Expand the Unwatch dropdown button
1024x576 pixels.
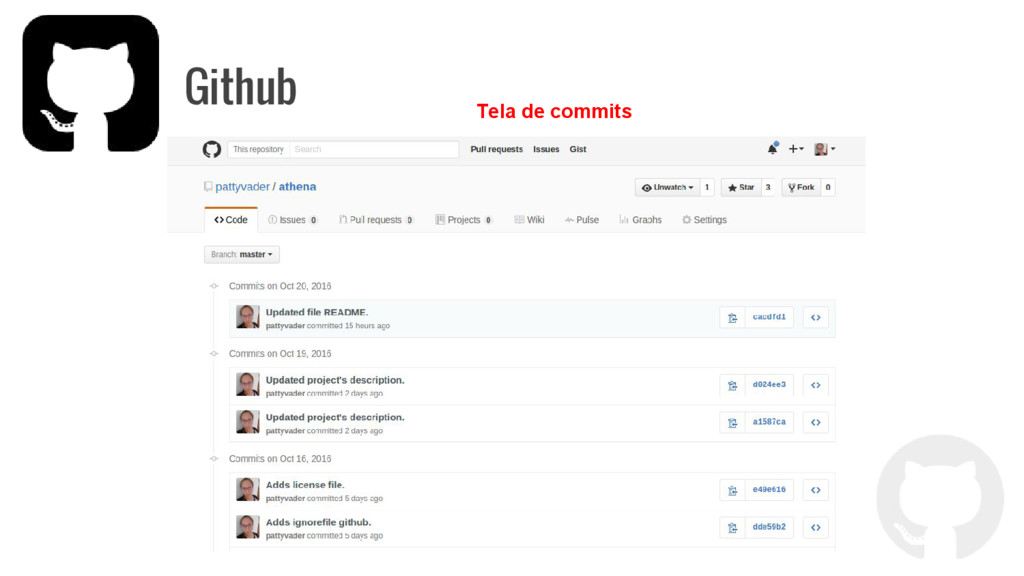pos(667,187)
